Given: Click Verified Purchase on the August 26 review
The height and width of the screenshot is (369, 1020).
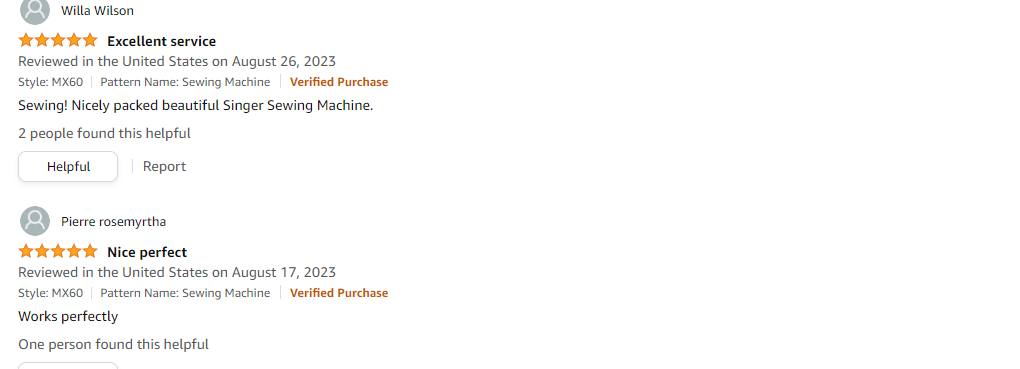Looking at the screenshot, I should pyautogui.click(x=339, y=82).
